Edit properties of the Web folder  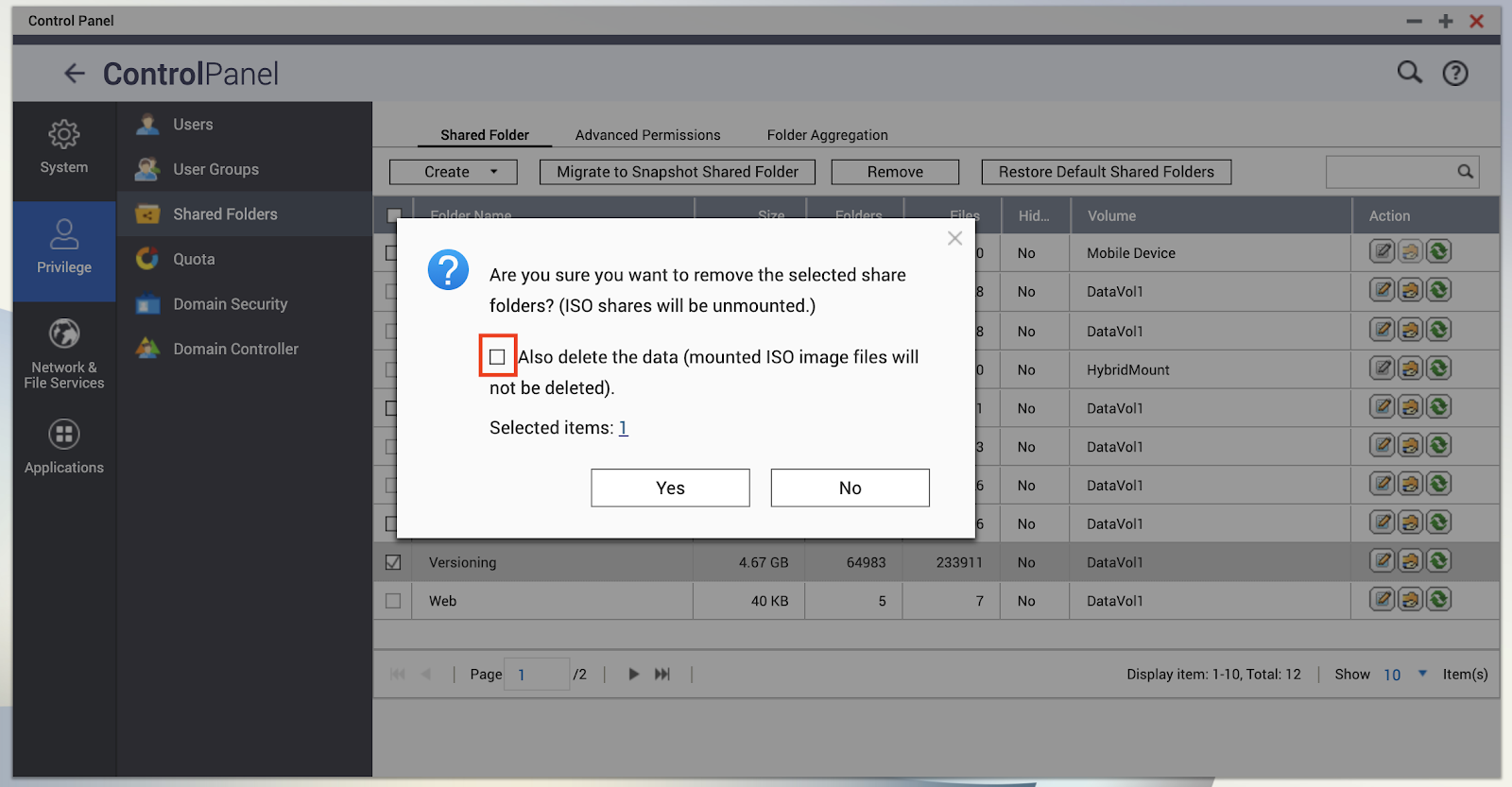(x=1382, y=599)
